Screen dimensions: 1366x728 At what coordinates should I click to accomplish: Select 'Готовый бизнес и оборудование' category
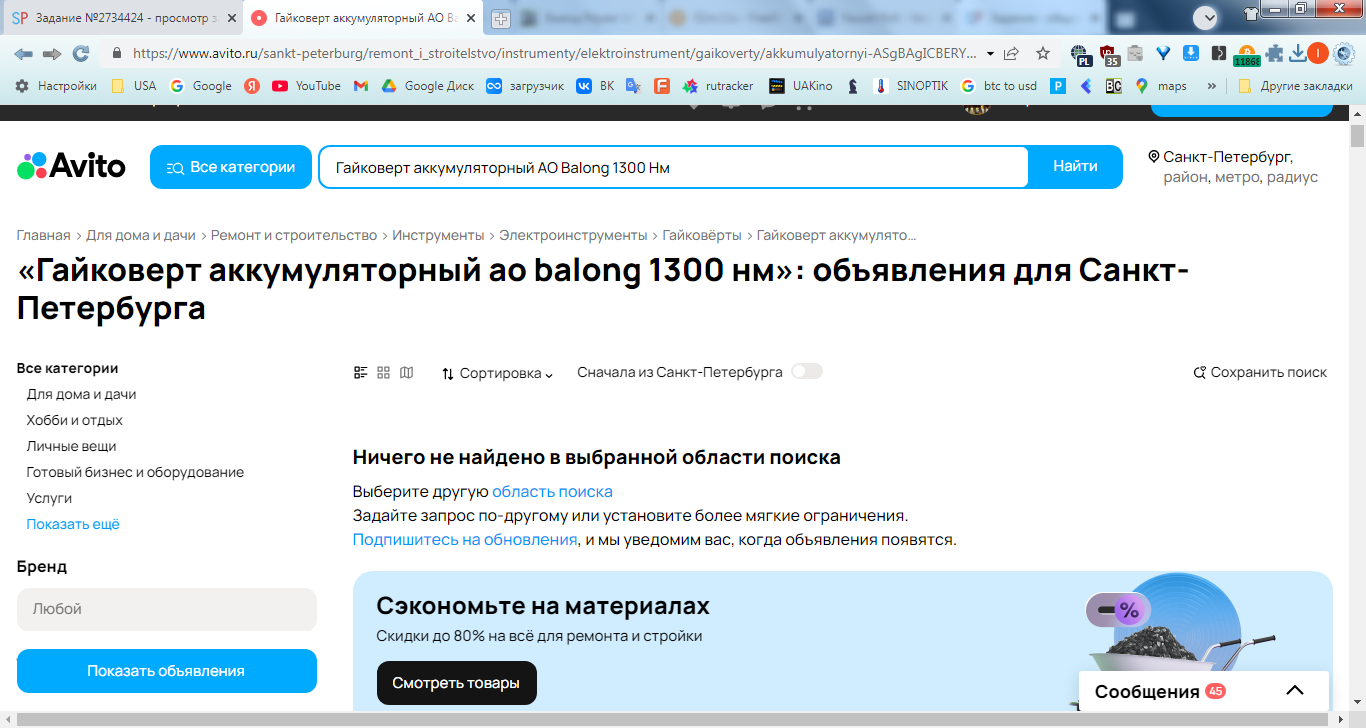135,472
